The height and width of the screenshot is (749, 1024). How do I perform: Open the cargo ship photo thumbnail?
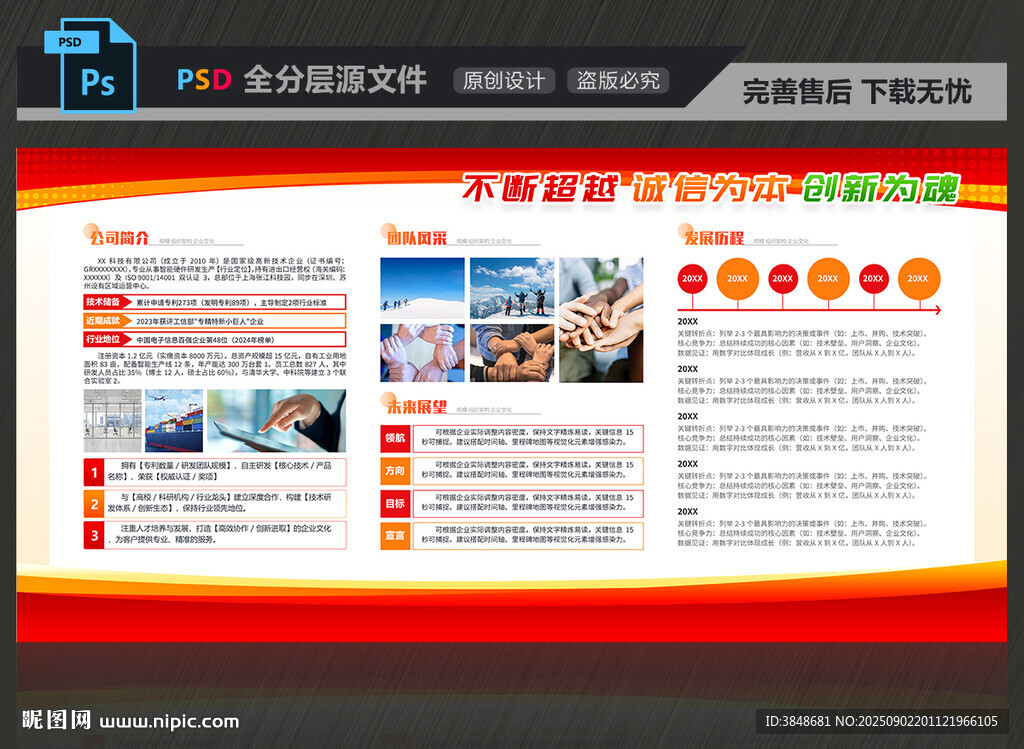(x=174, y=421)
